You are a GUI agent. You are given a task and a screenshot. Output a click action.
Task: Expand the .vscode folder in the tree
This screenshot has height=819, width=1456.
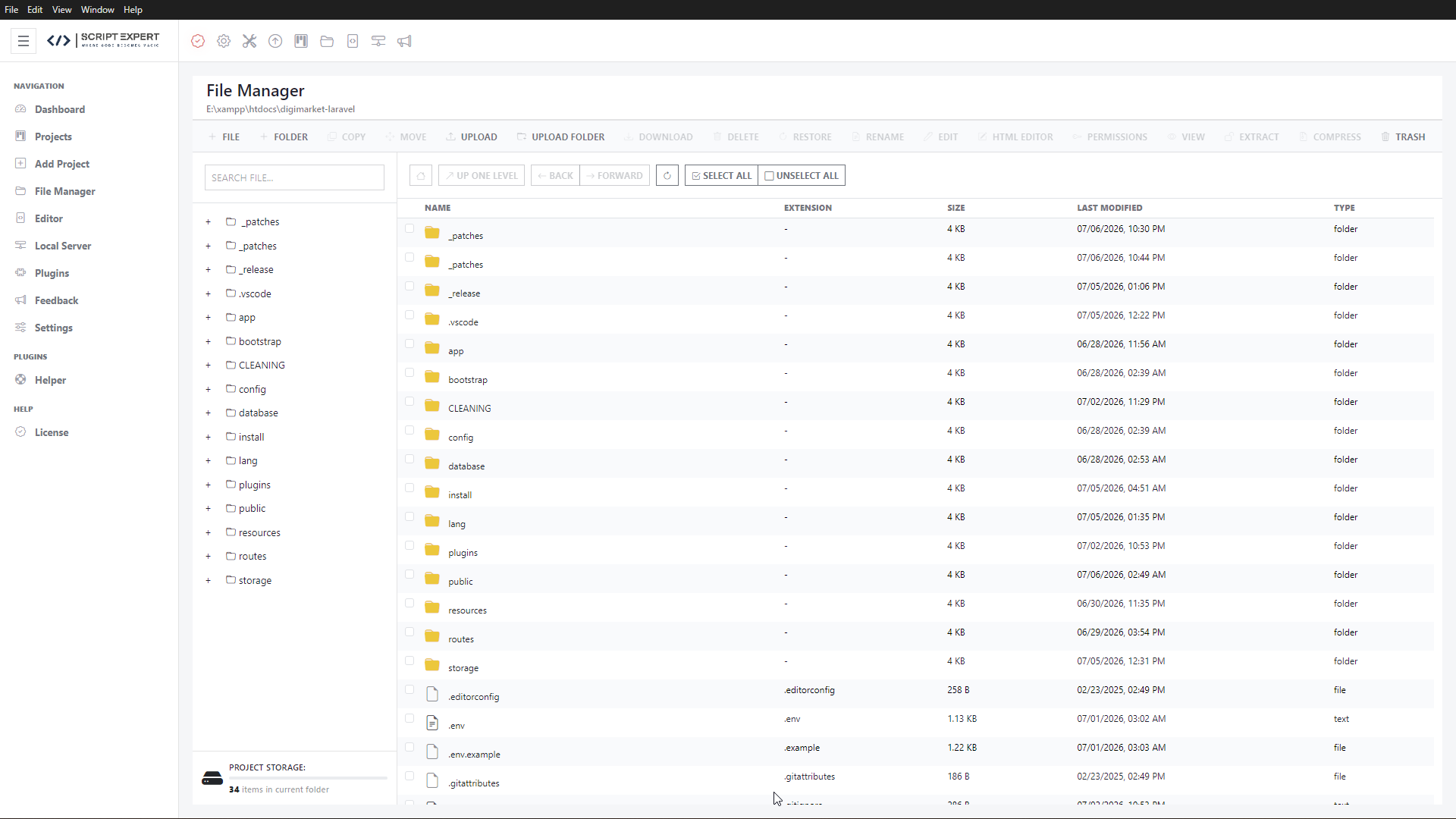pyautogui.click(x=208, y=293)
